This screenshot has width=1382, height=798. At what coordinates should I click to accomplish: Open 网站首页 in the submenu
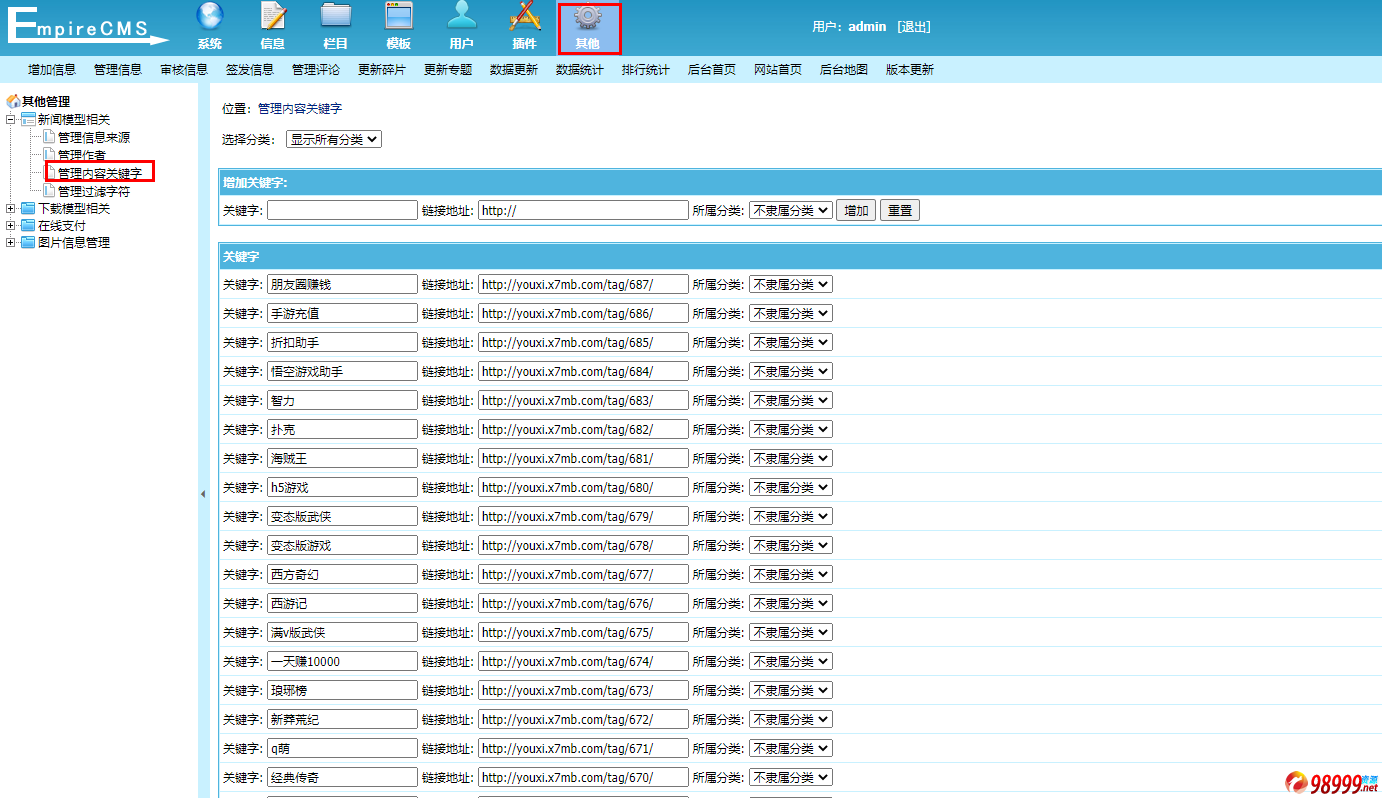[x=778, y=69]
